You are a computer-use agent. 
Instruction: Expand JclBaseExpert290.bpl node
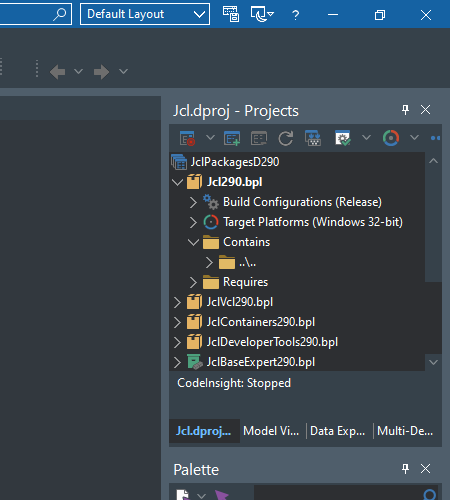(x=177, y=362)
